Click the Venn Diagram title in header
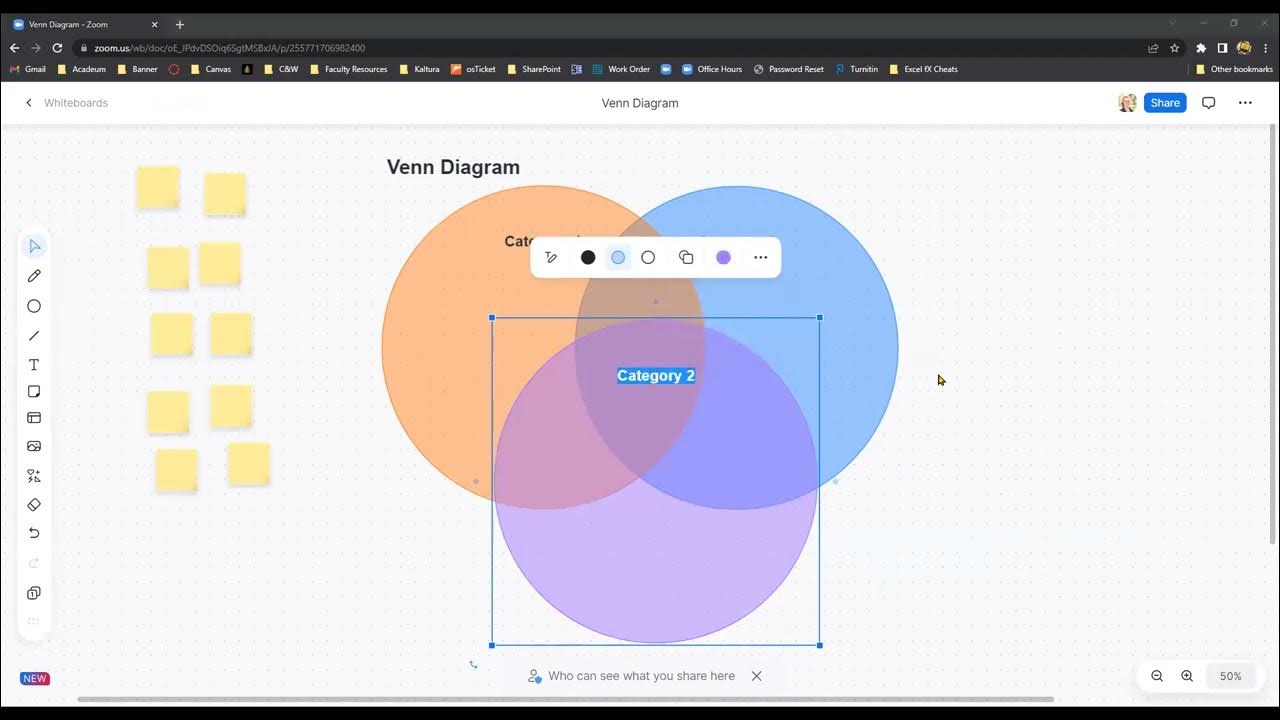Screen dimensions: 1280x720 tap(640, 103)
